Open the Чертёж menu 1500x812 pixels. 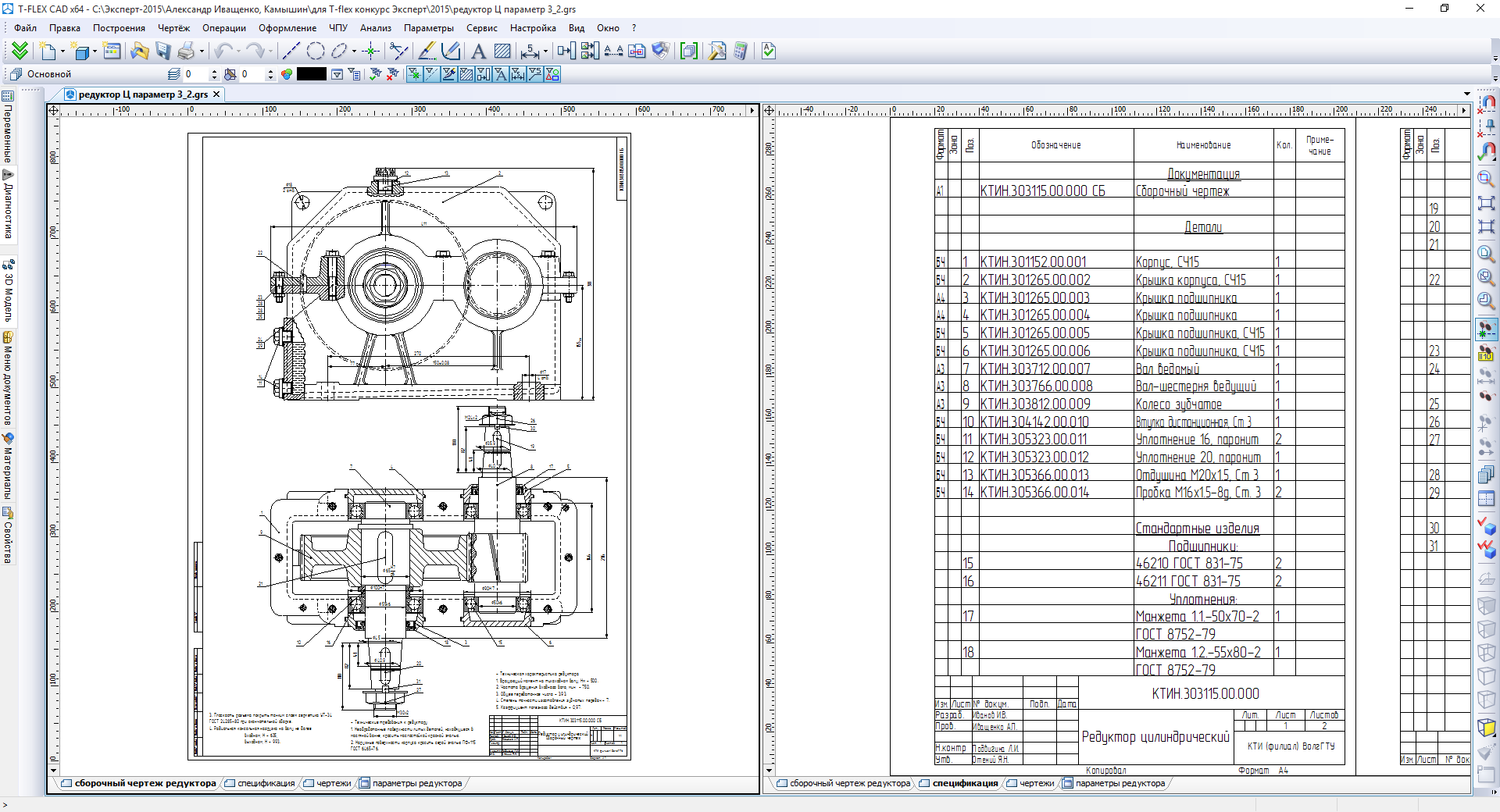[173, 28]
